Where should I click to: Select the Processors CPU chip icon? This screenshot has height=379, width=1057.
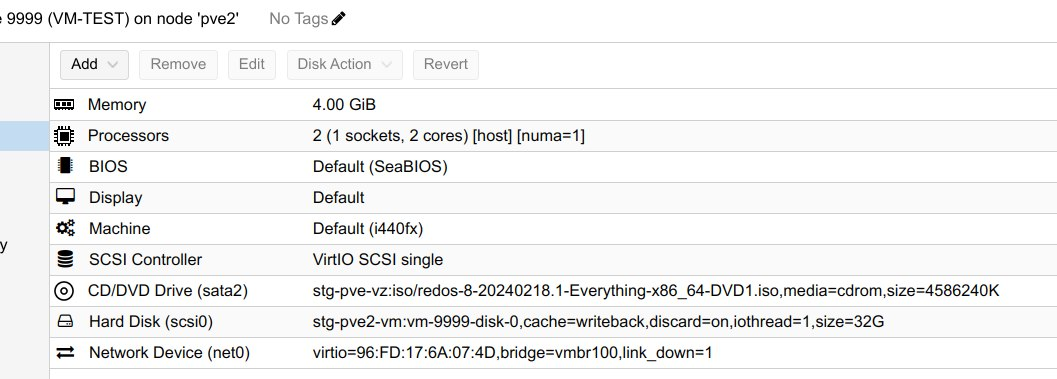click(64, 136)
